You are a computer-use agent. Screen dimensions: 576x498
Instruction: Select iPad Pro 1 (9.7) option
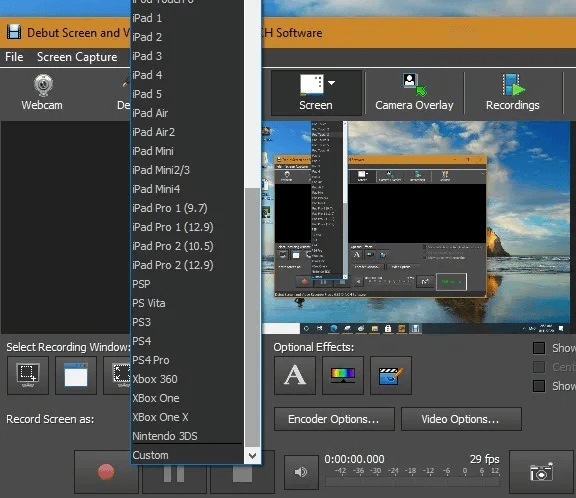click(187, 208)
